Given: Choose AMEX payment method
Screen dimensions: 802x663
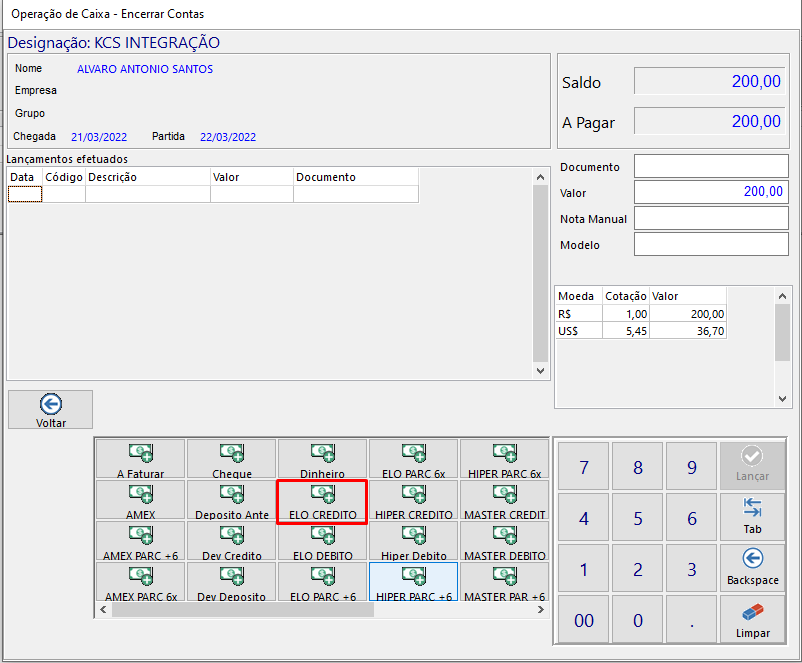Looking at the screenshot, I should point(141,500).
